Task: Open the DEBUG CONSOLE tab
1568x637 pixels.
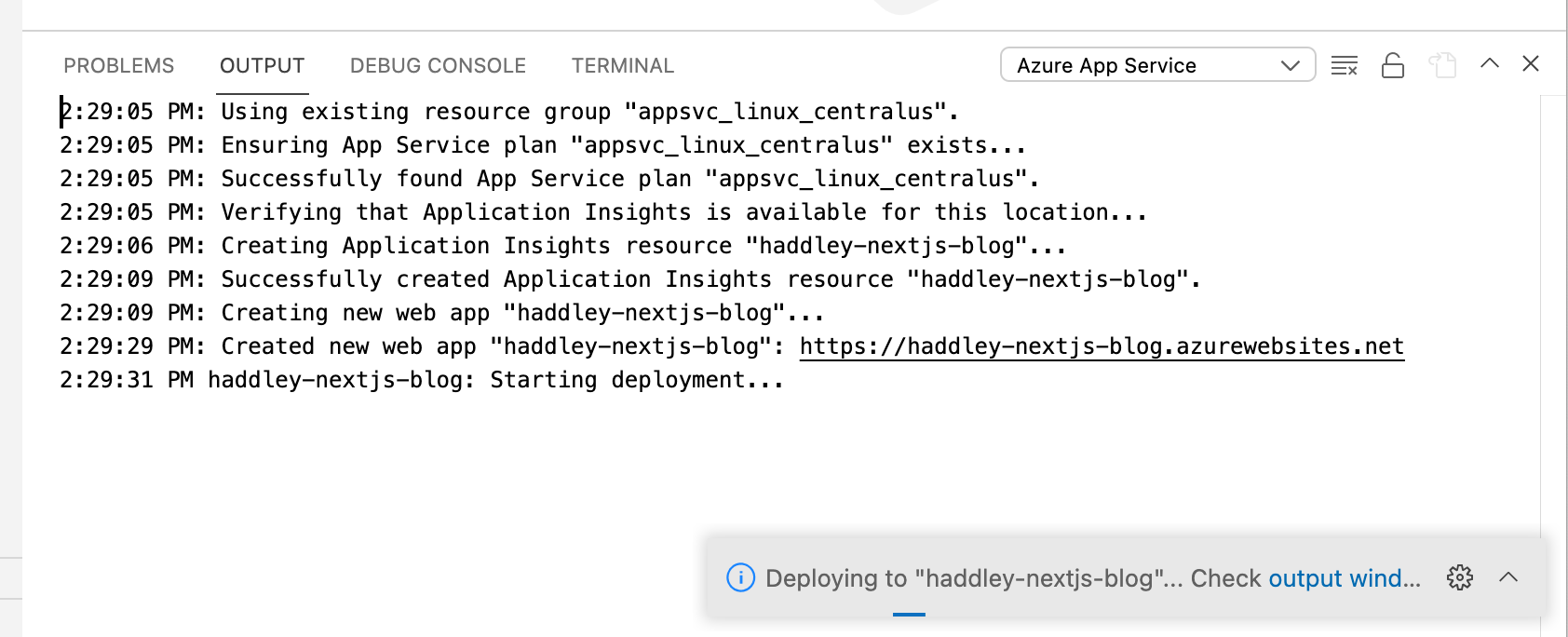Action: [x=438, y=66]
